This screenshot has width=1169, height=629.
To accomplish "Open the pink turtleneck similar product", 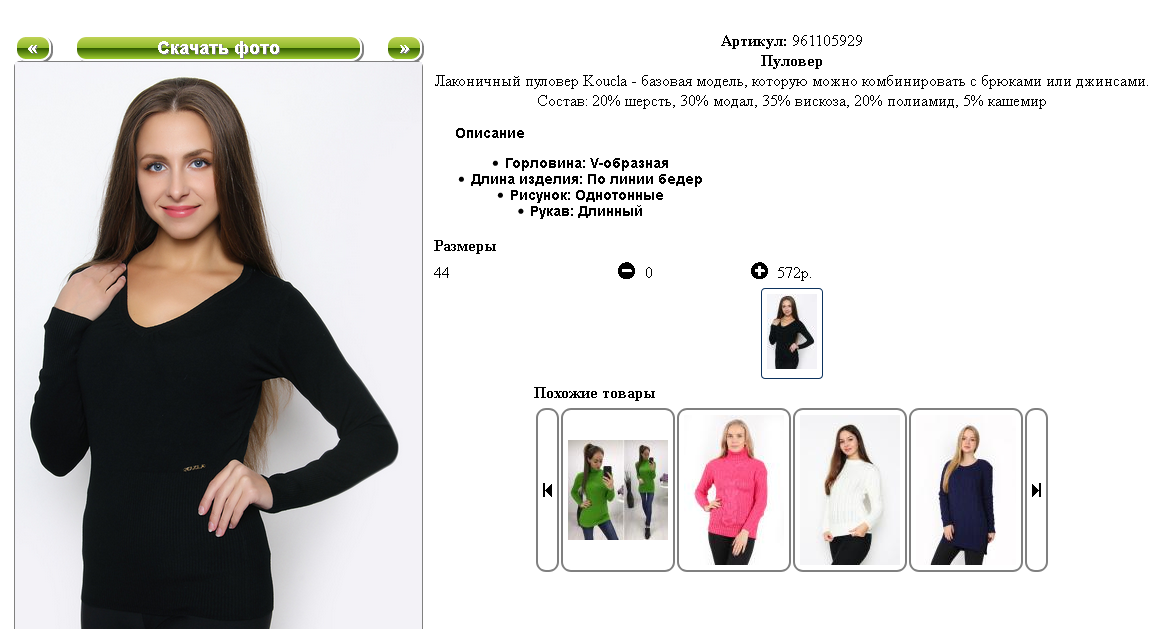I will [x=734, y=490].
